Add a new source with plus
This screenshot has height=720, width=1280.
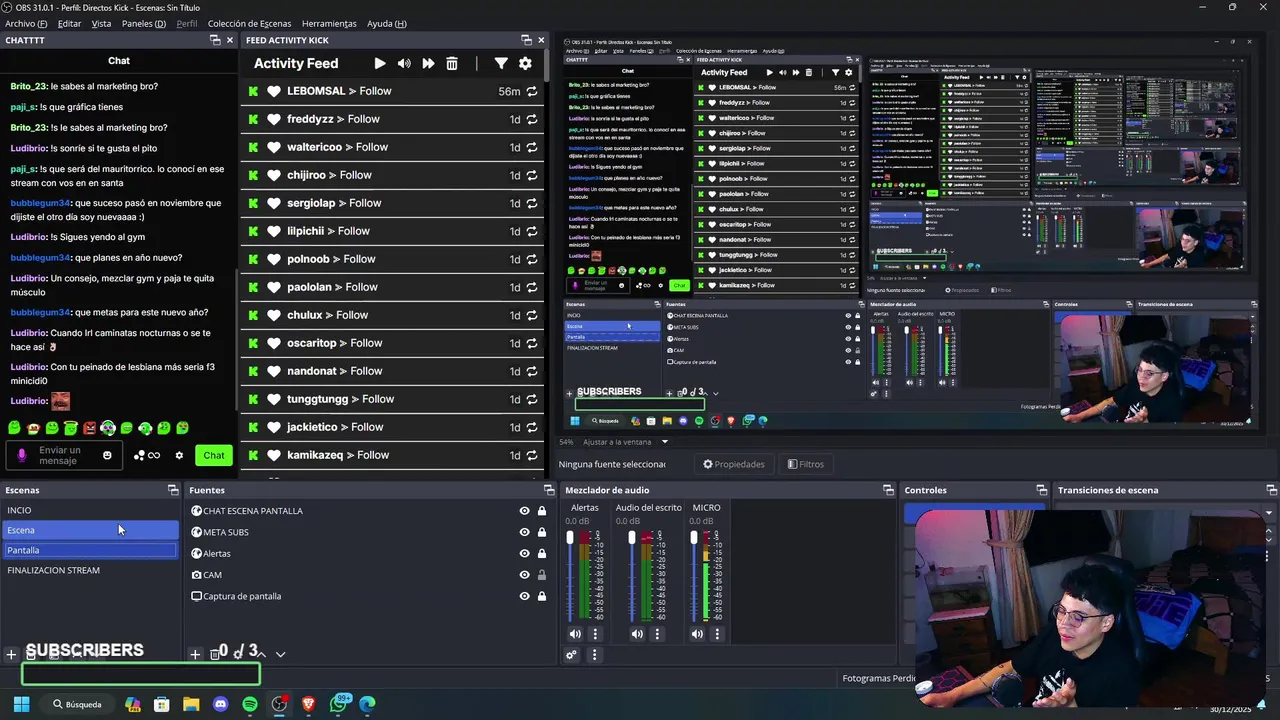(x=196, y=654)
